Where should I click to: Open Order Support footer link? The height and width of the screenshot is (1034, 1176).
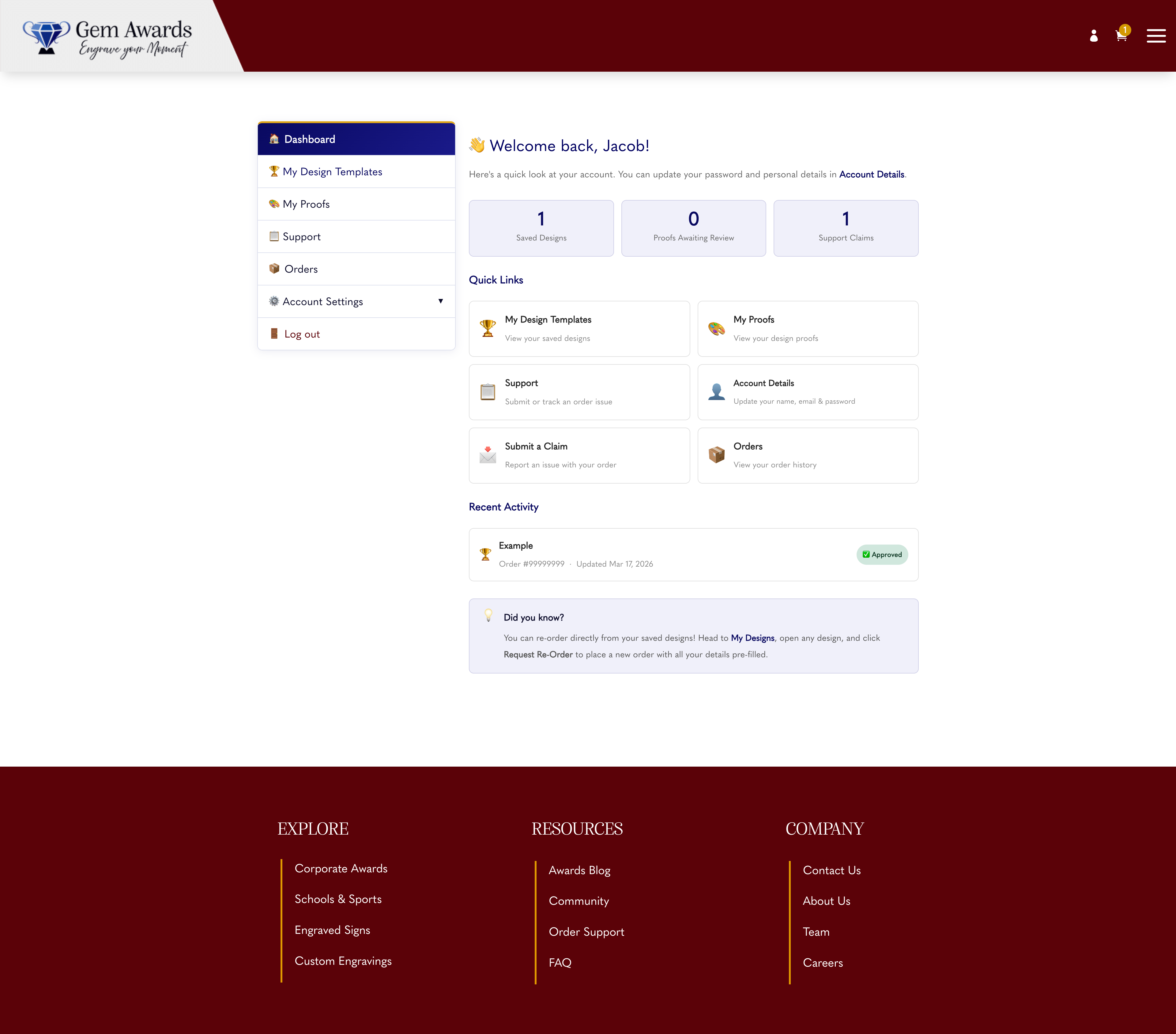point(586,932)
